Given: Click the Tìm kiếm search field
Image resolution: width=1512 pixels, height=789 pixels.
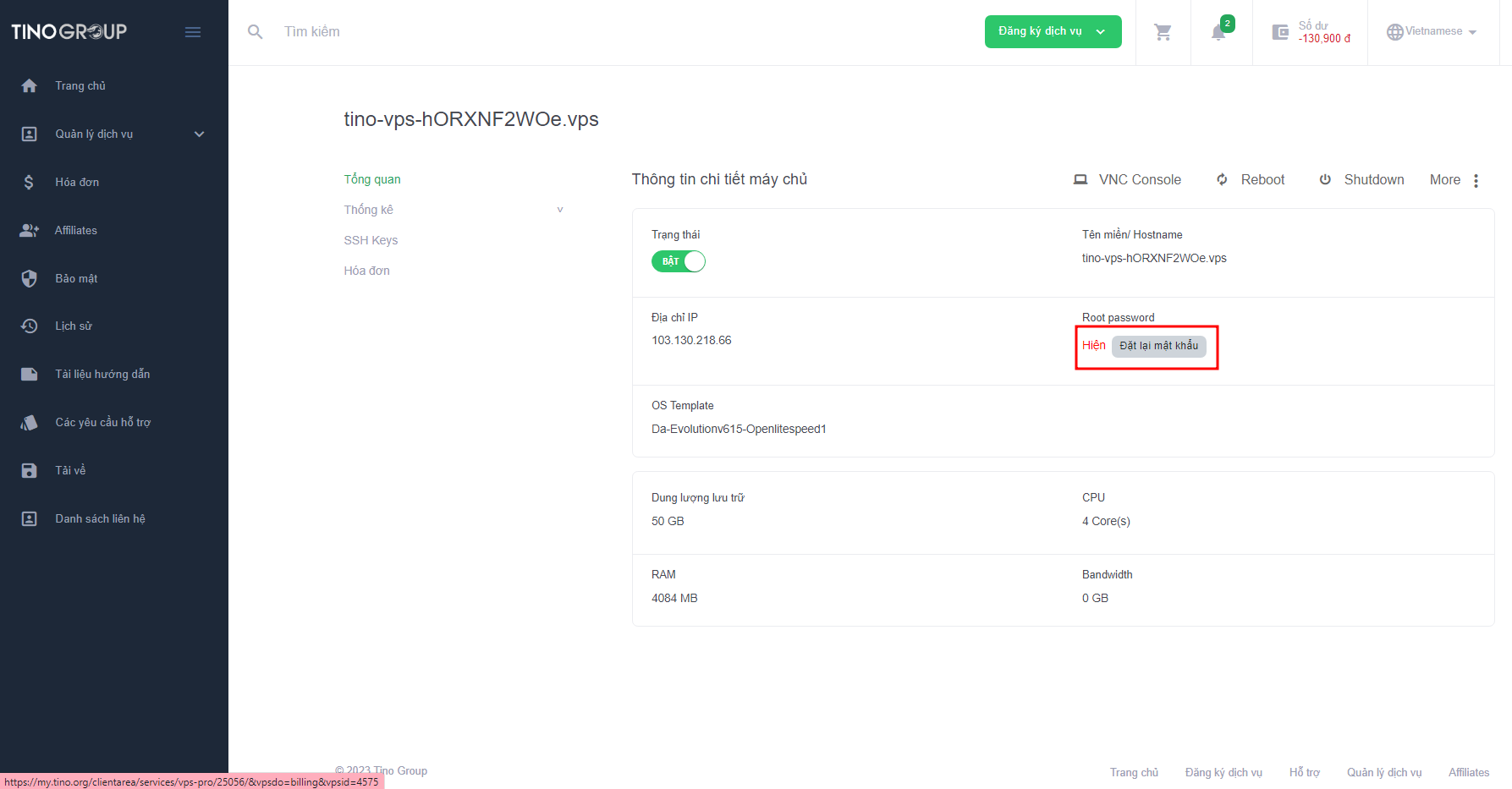Looking at the screenshot, I should pyautogui.click(x=592, y=32).
